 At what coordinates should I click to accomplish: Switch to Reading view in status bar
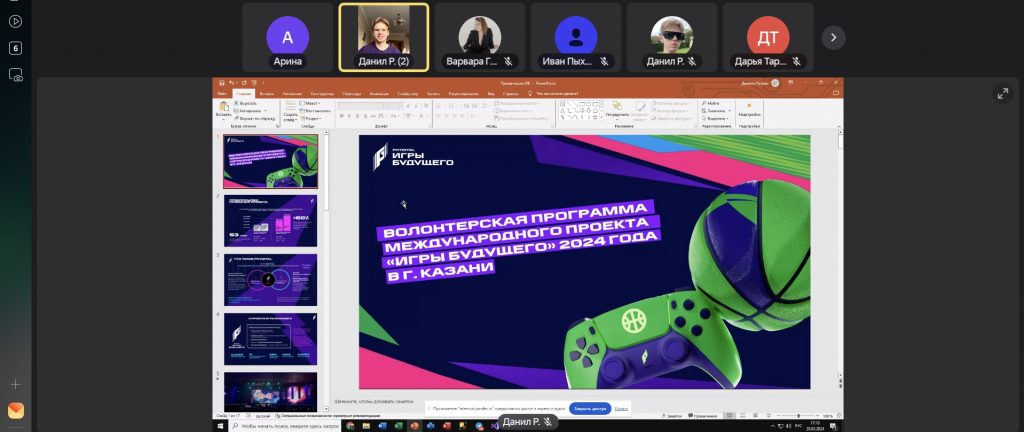[756, 416]
